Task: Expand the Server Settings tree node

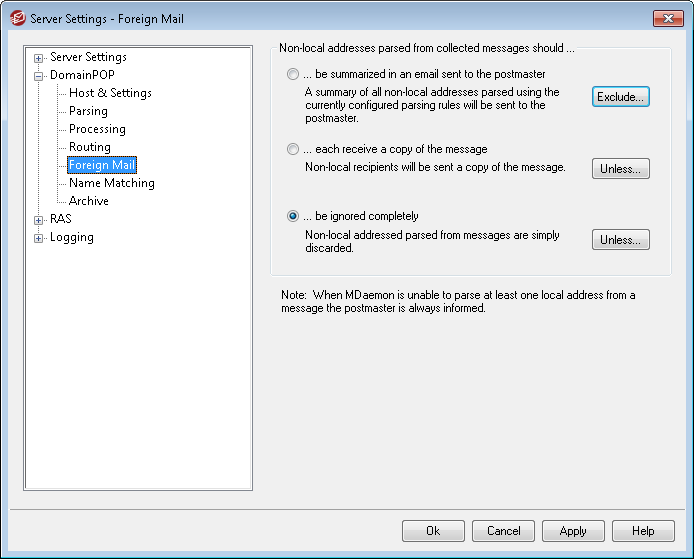Action: tap(39, 58)
